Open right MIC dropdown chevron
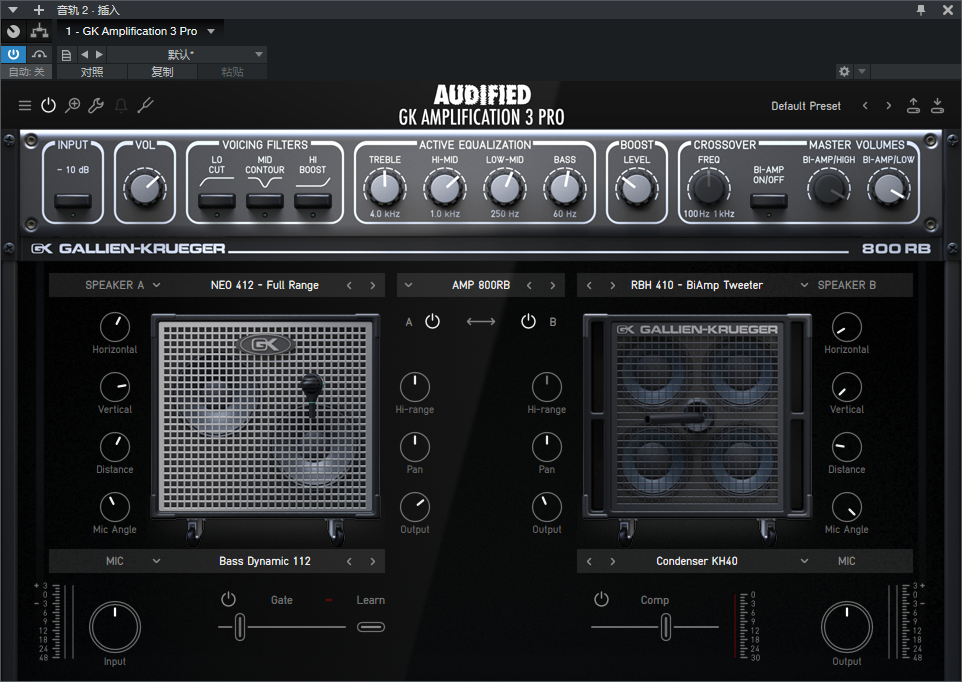The image size is (962, 682). 804,561
